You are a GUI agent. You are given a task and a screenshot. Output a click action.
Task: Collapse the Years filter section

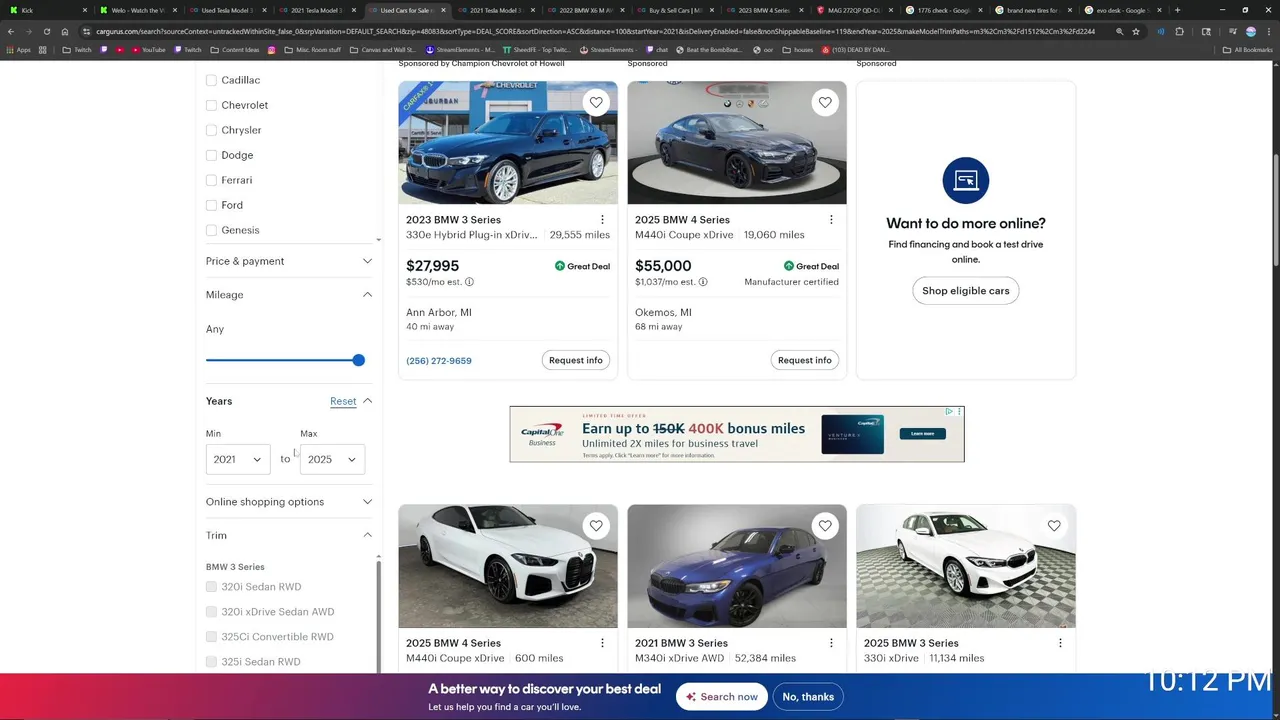tap(367, 401)
